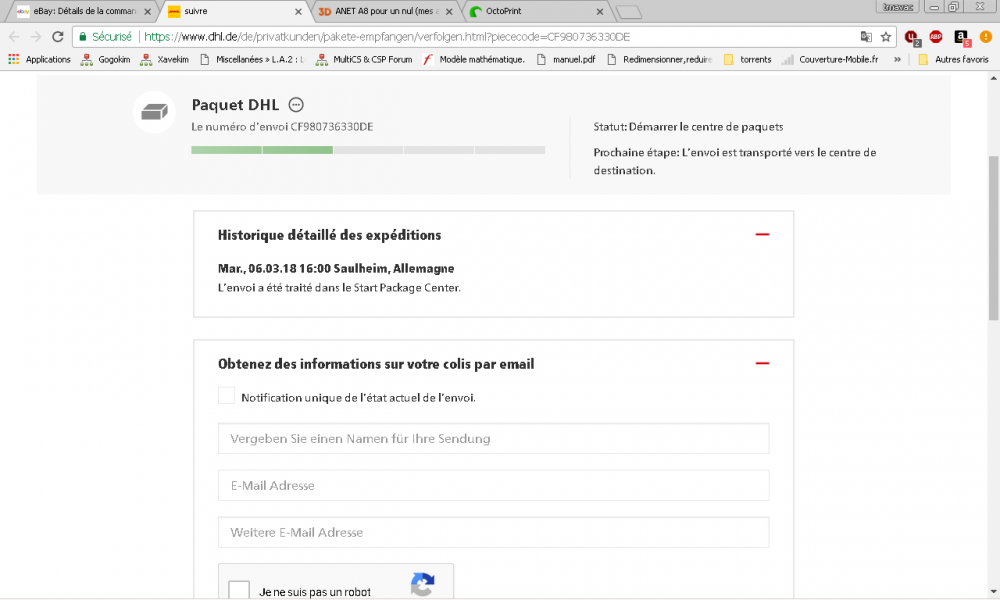Screen dimensions: 1000x600
Task: Open the Applications grid in bookmarks bar
Action: coord(13,59)
